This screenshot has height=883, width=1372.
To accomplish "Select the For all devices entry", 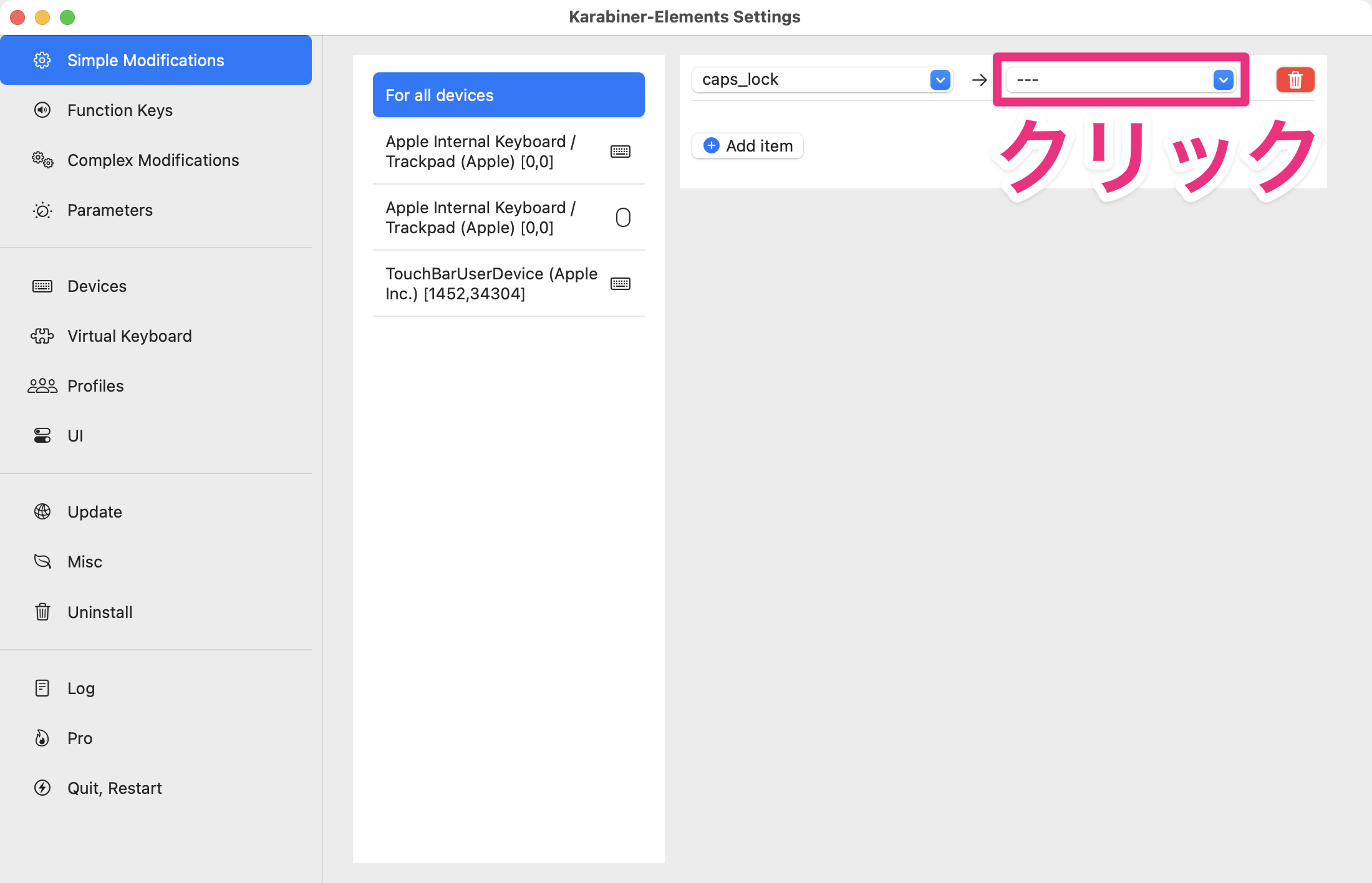I will pos(508,95).
